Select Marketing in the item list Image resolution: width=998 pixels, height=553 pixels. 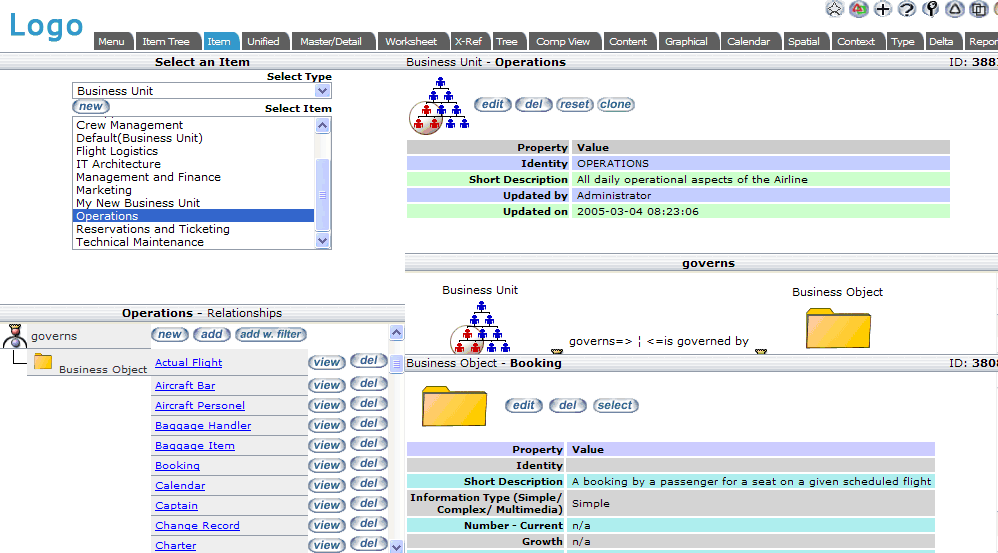(x=104, y=190)
